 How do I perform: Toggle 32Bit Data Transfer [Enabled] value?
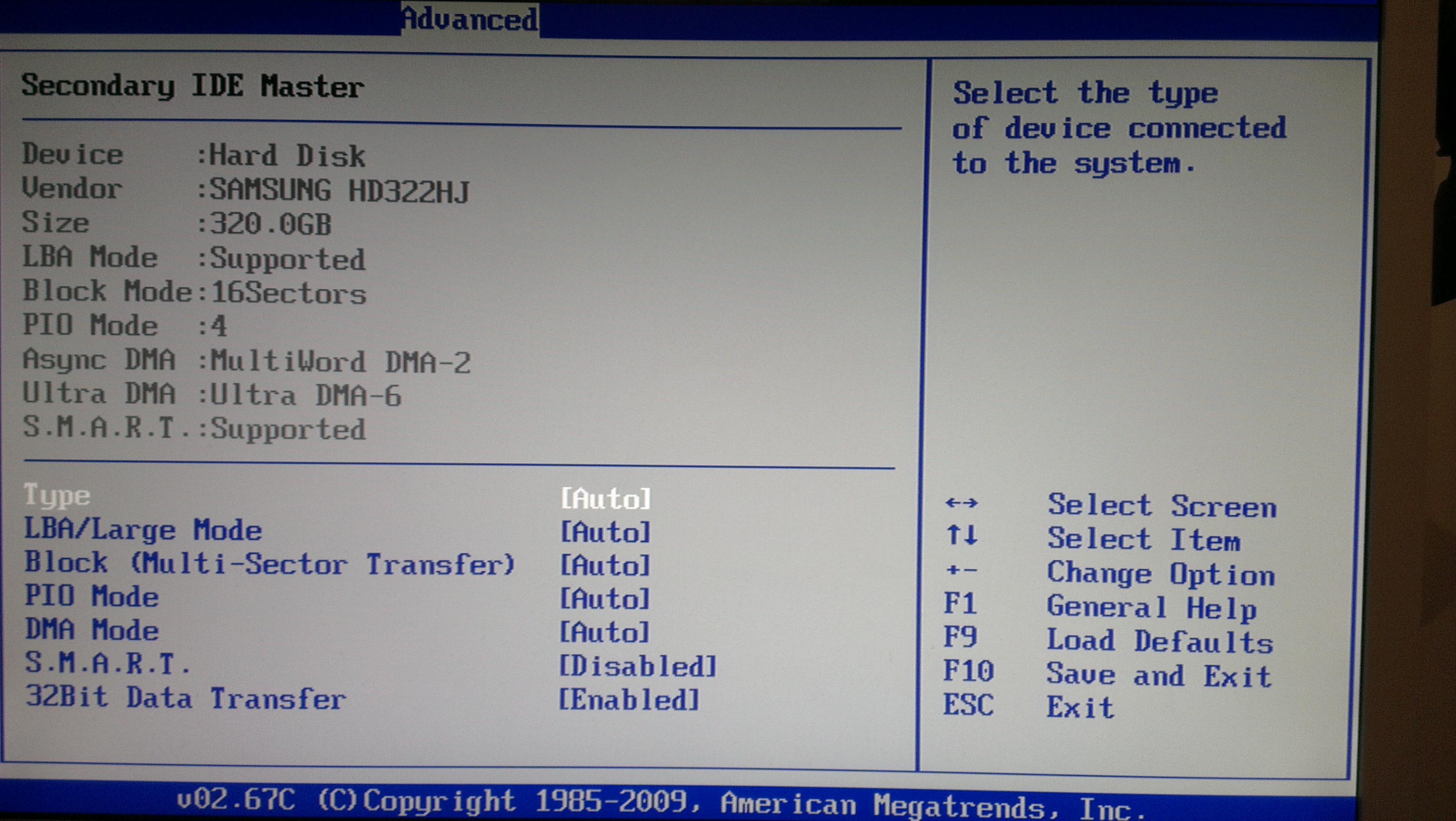pos(629,700)
